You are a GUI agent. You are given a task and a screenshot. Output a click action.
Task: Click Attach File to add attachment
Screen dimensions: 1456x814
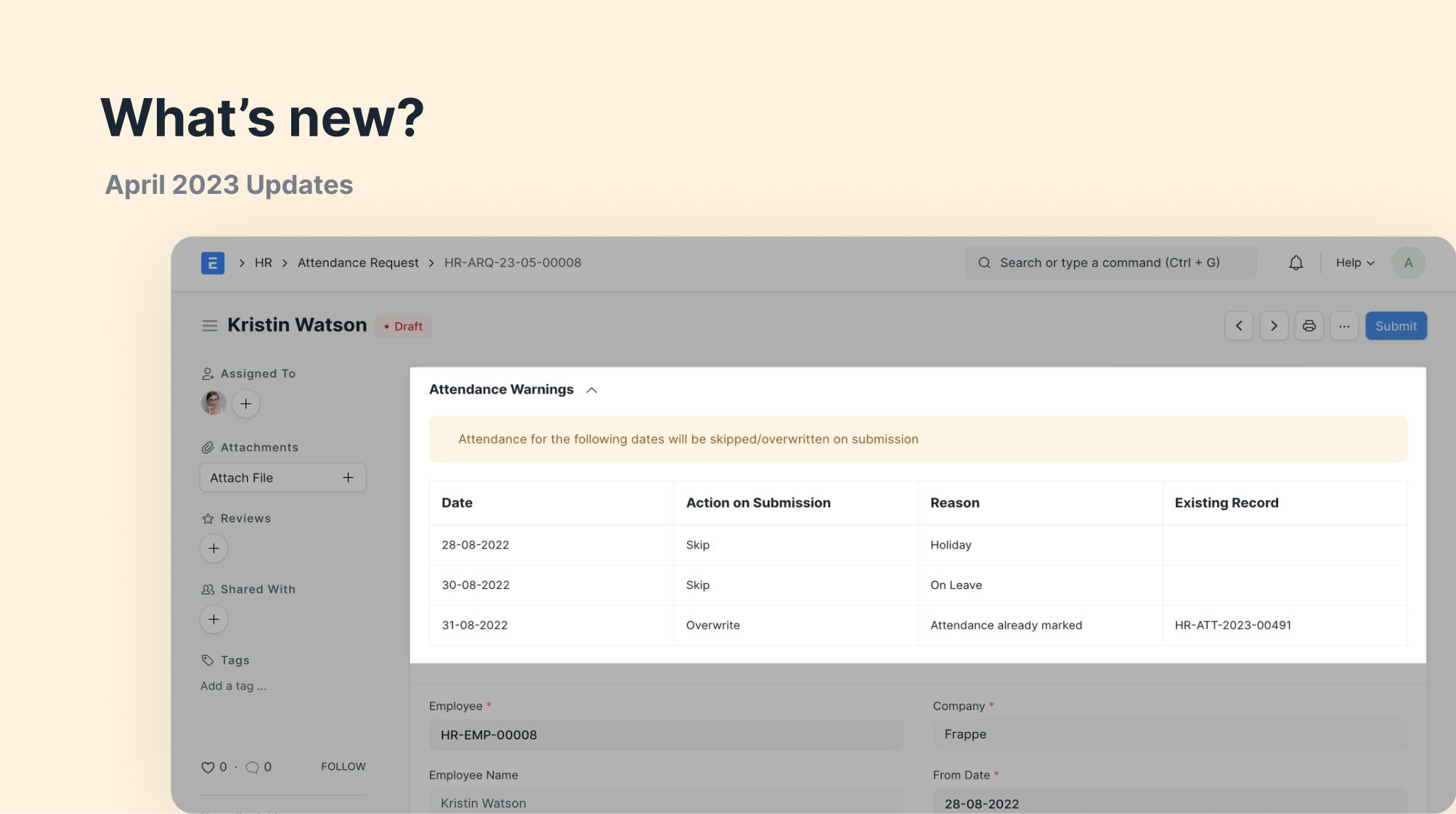[282, 477]
